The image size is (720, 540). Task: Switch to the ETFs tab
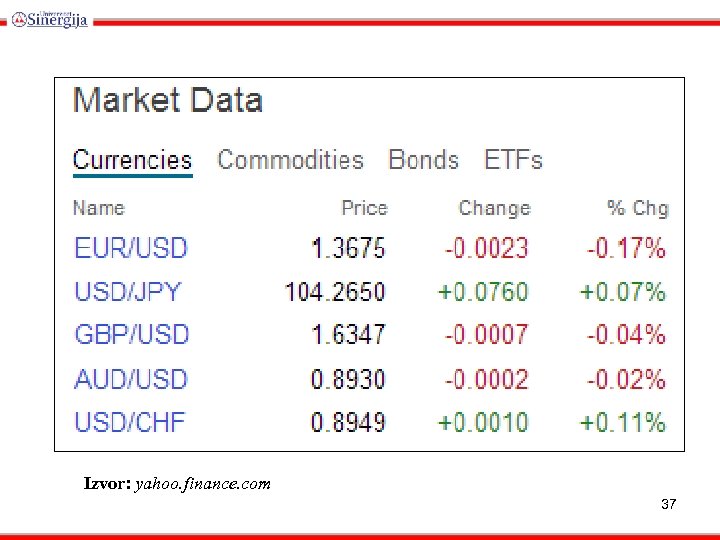point(513,160)
